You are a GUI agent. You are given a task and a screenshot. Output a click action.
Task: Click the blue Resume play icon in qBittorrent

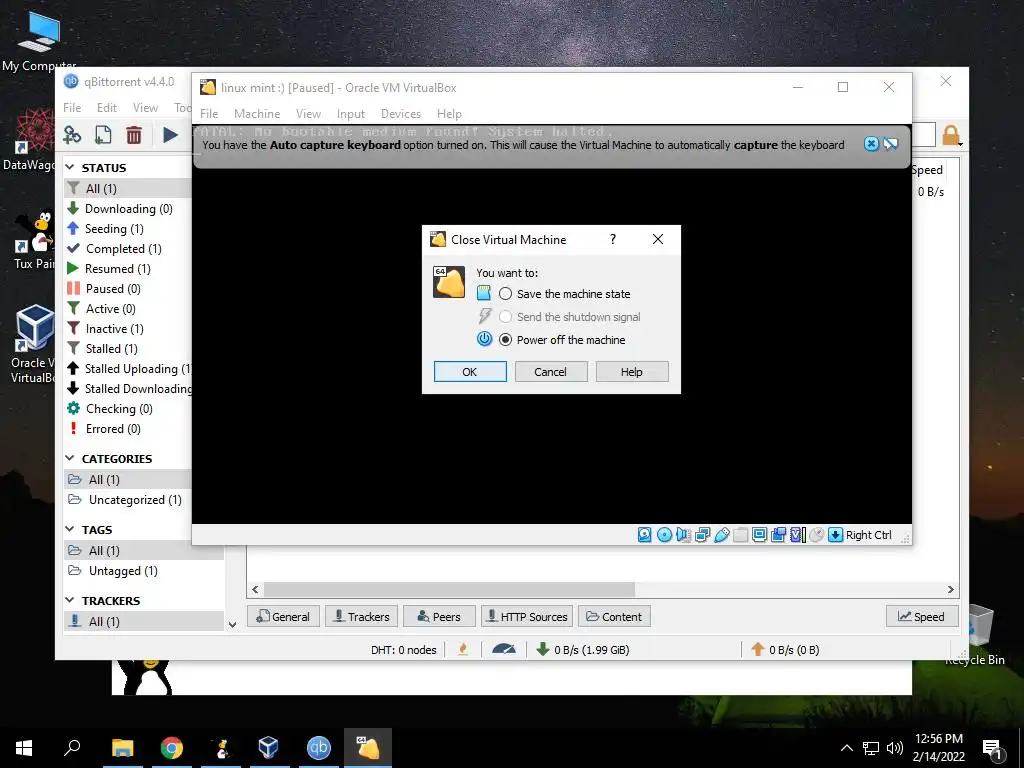click(170, 135)
